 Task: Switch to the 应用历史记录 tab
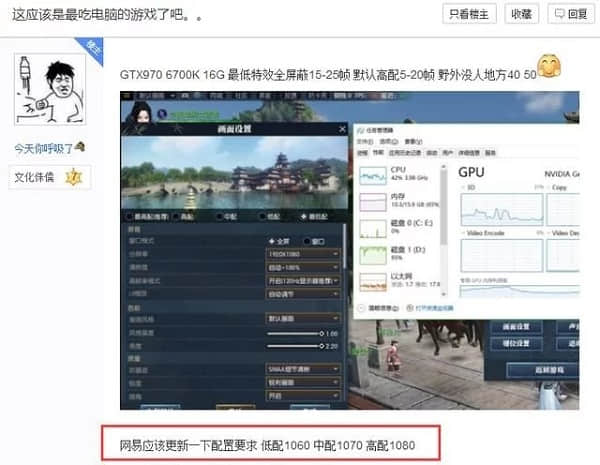click(405, 153)
